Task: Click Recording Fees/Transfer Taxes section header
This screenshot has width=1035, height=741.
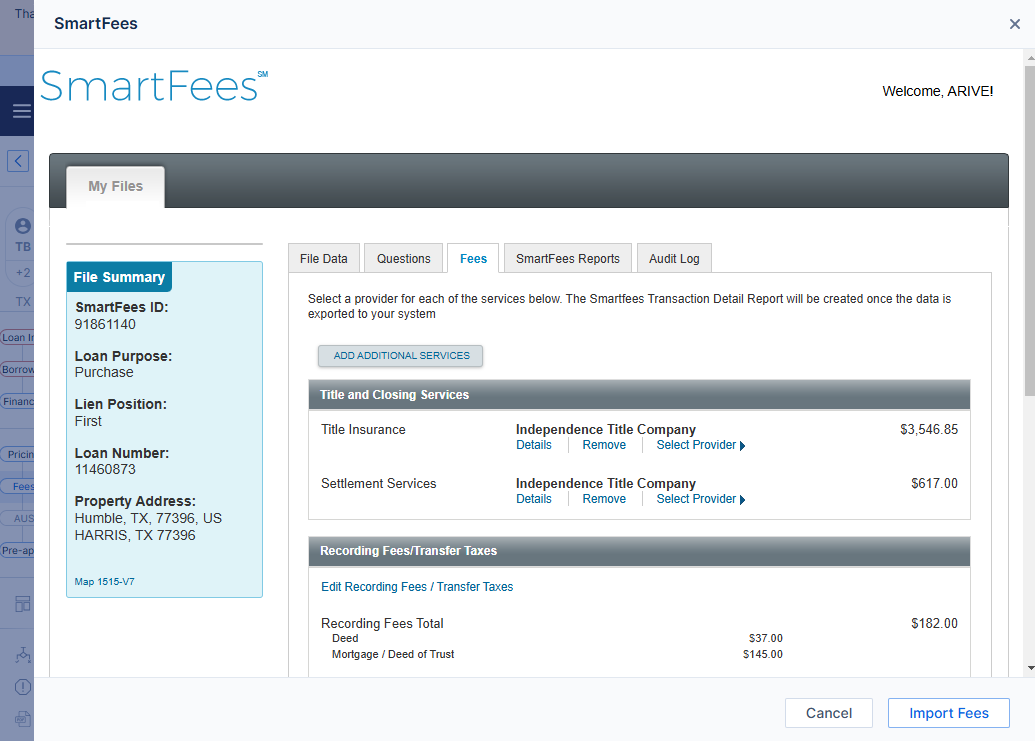Action: pyautogui.click(x=639, y=551)
